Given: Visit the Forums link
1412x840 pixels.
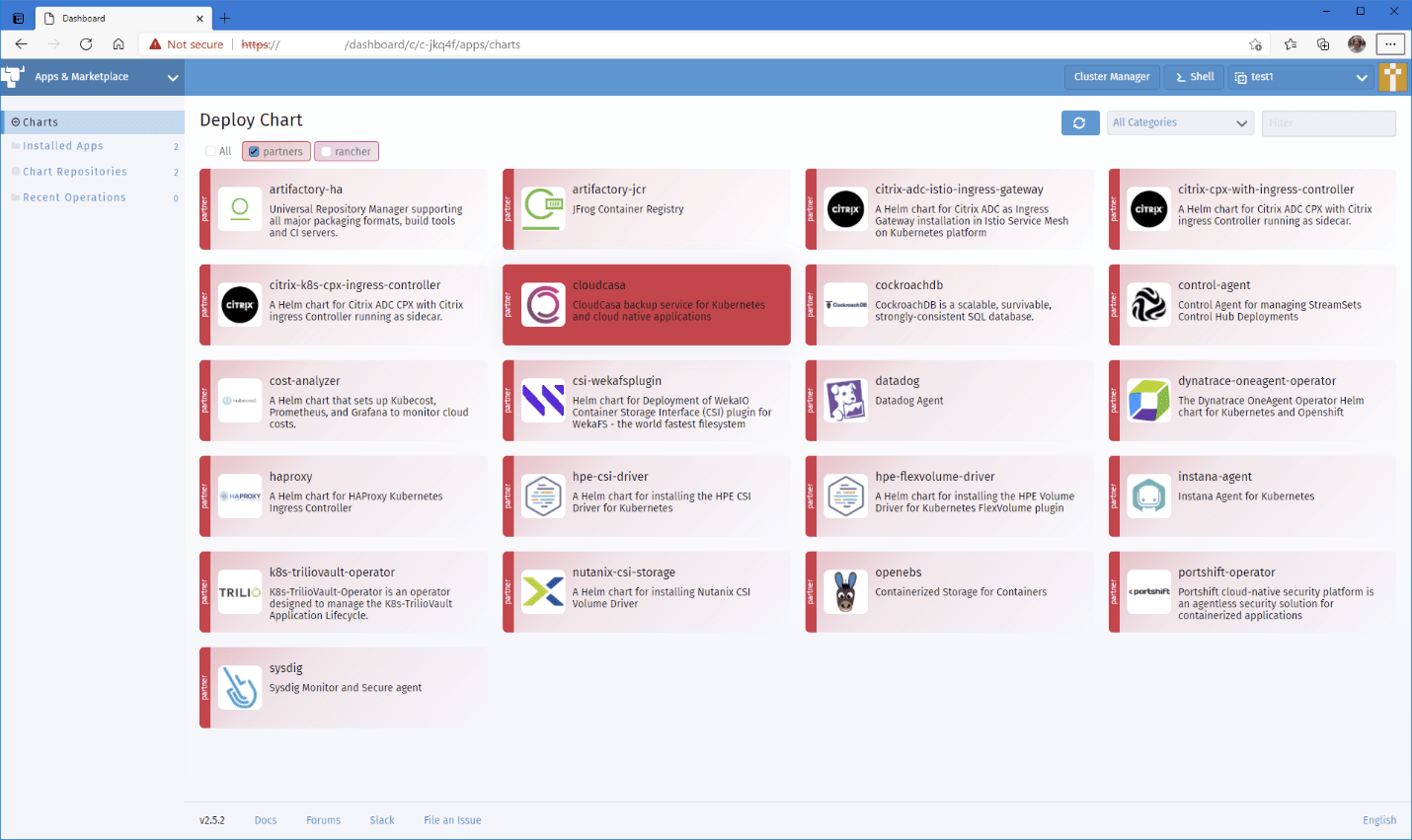Looking at the screenshot, I should 323,820.
